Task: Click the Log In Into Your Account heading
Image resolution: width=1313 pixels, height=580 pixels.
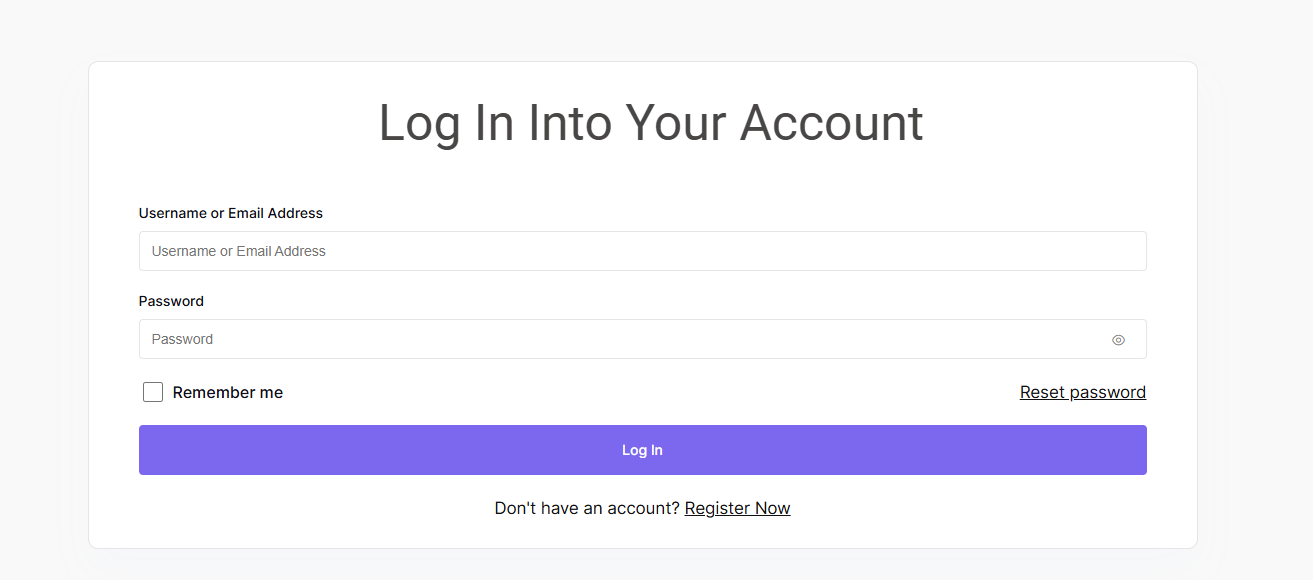Action: coord(650,122)
